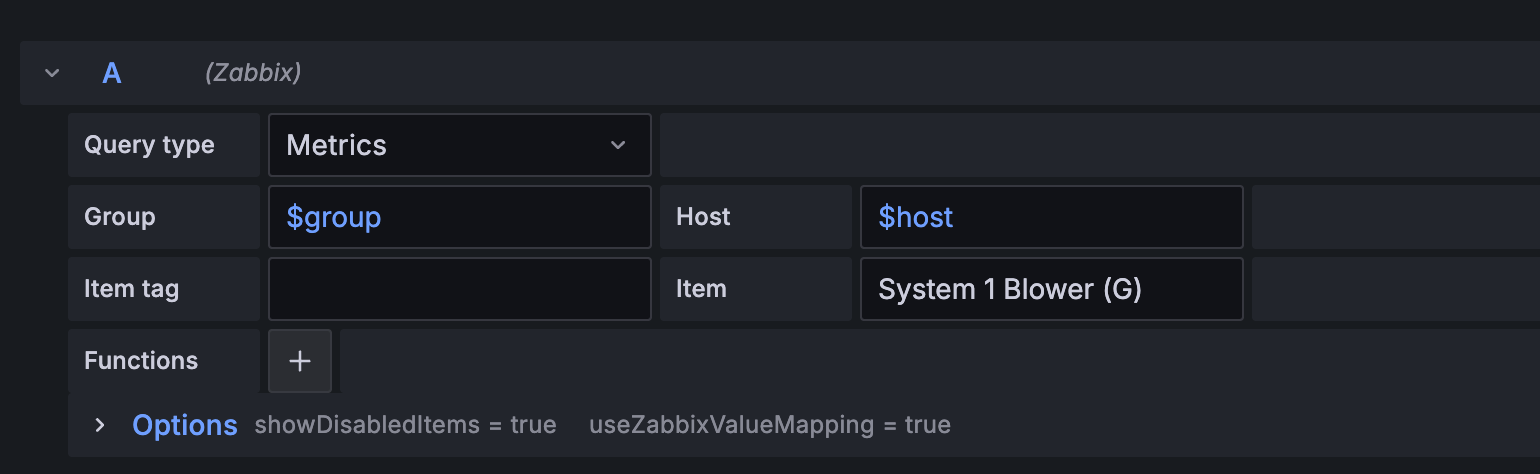1540x474 pixels.
Task: Click the (Zabbix) datasource label
Action: pyautogui.click(x=253, y=73)
